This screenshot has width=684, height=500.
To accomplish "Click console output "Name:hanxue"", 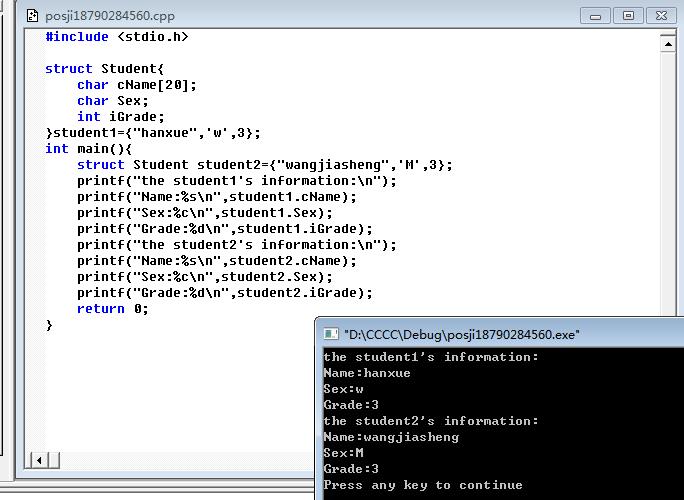I will click(x=367, y=373).
